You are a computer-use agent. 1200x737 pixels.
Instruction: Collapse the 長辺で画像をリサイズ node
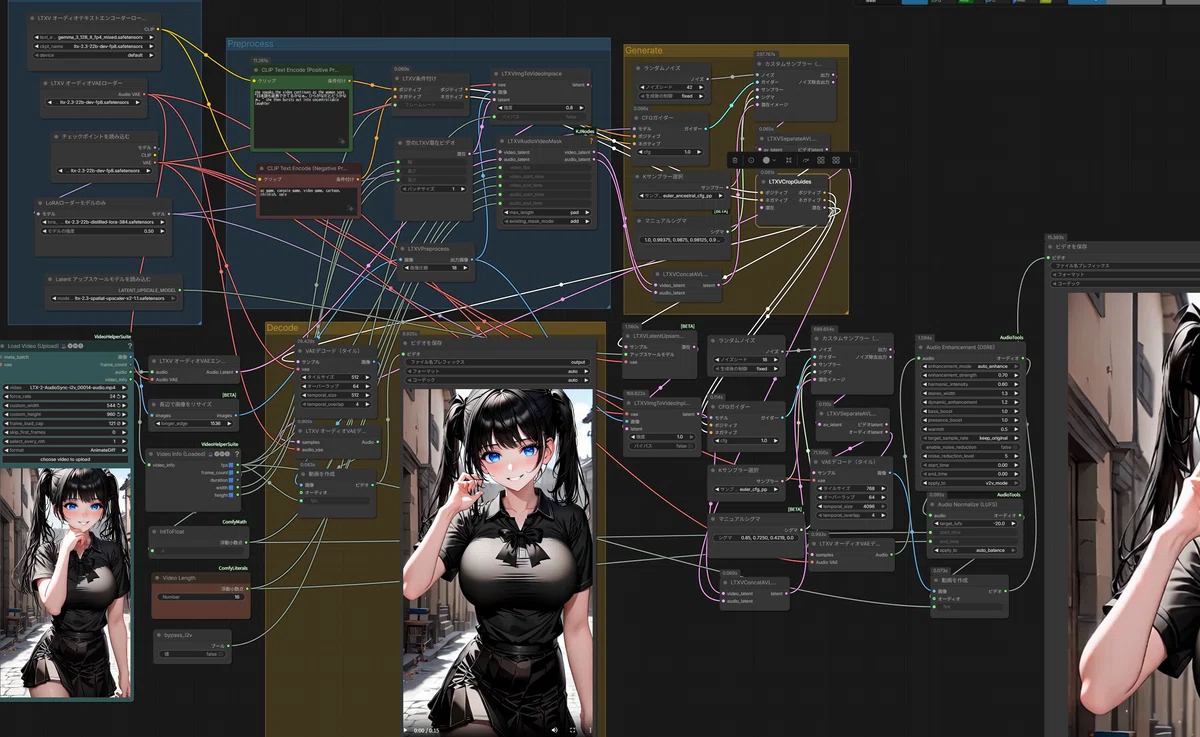(x=154, y=404)
